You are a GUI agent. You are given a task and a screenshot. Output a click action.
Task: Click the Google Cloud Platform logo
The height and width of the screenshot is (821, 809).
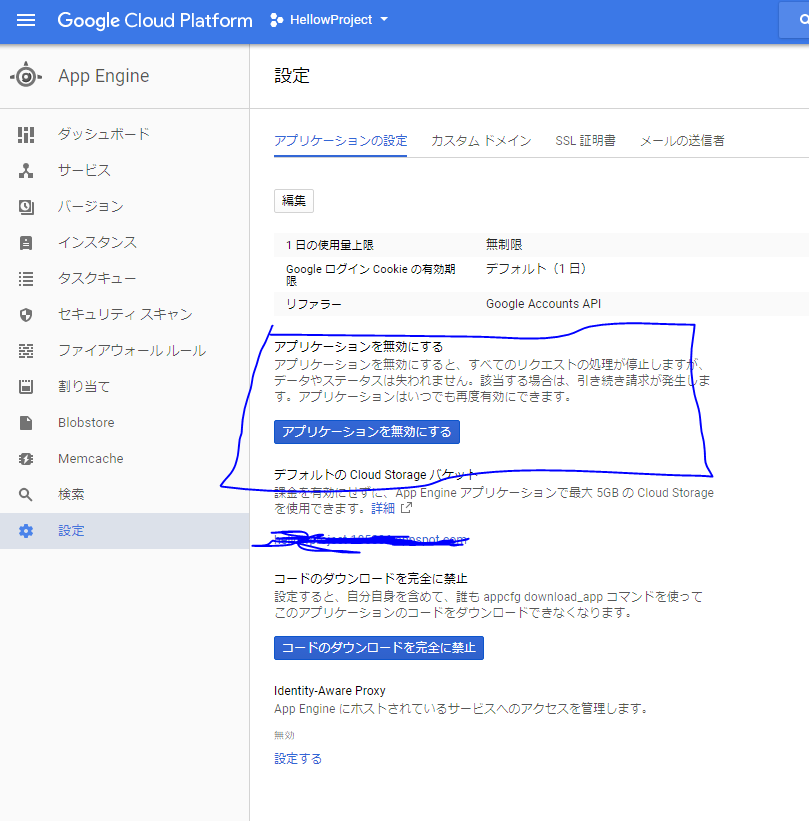pos(155,20)
